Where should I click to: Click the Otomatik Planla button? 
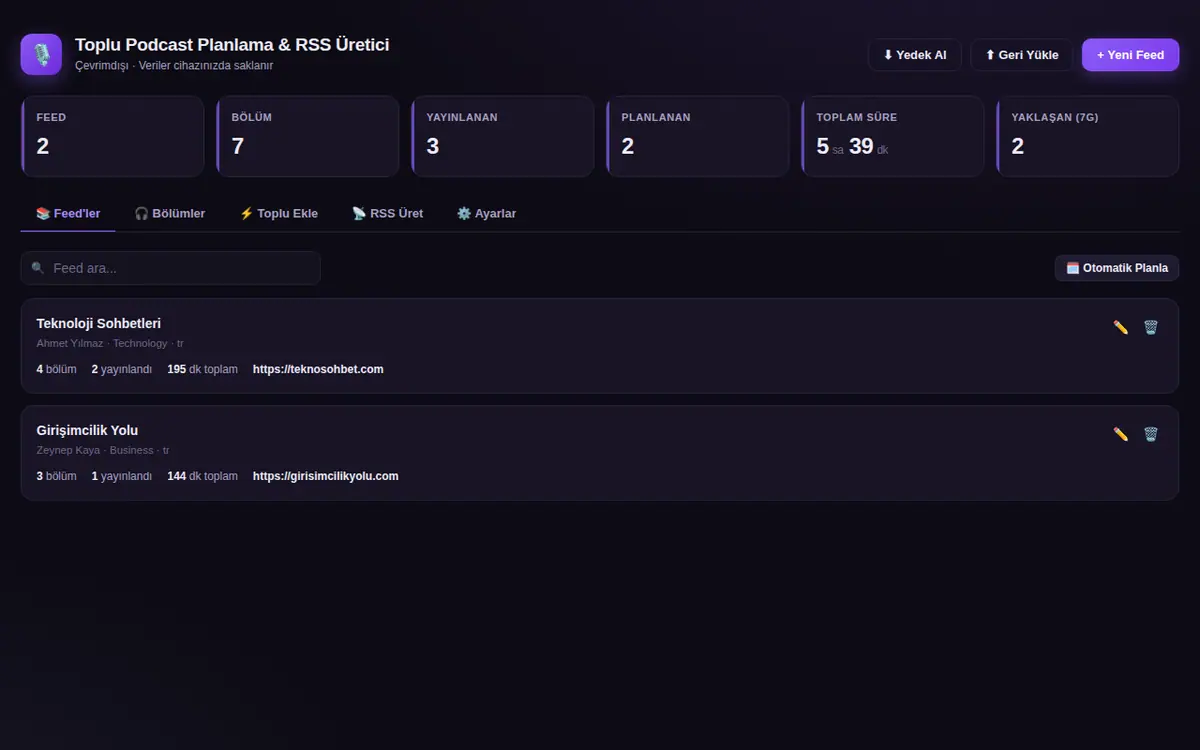click(x=1117, y=268)
